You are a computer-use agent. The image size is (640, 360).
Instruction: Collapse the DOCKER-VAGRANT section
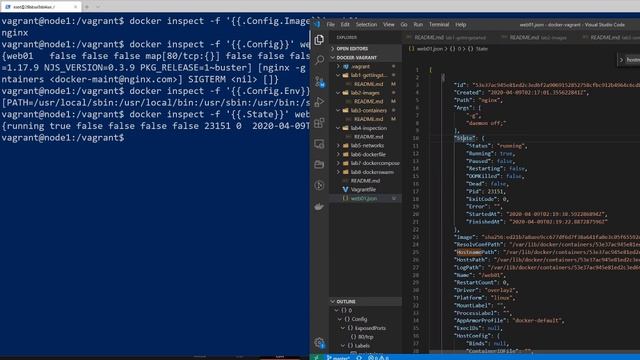(x=365, y=58)
